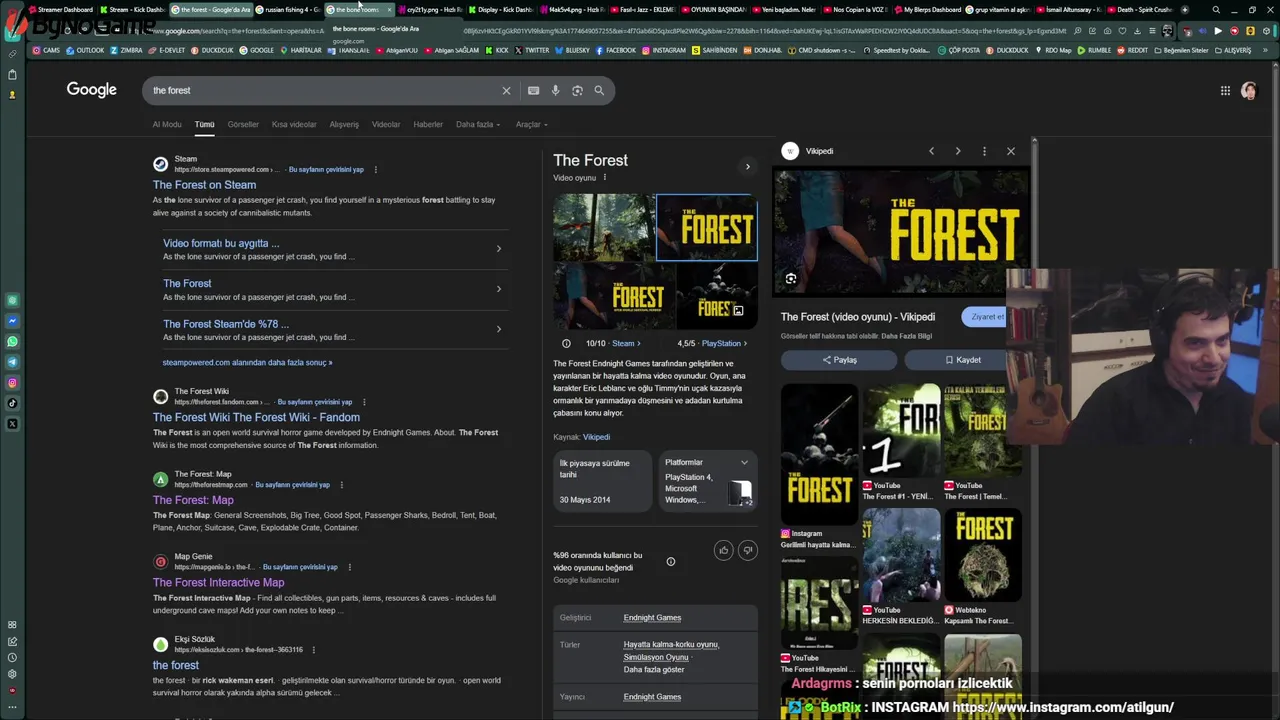Expand the Daha fazla dropdown
This screenshot has width=1280, height=720.
point(478,125)
